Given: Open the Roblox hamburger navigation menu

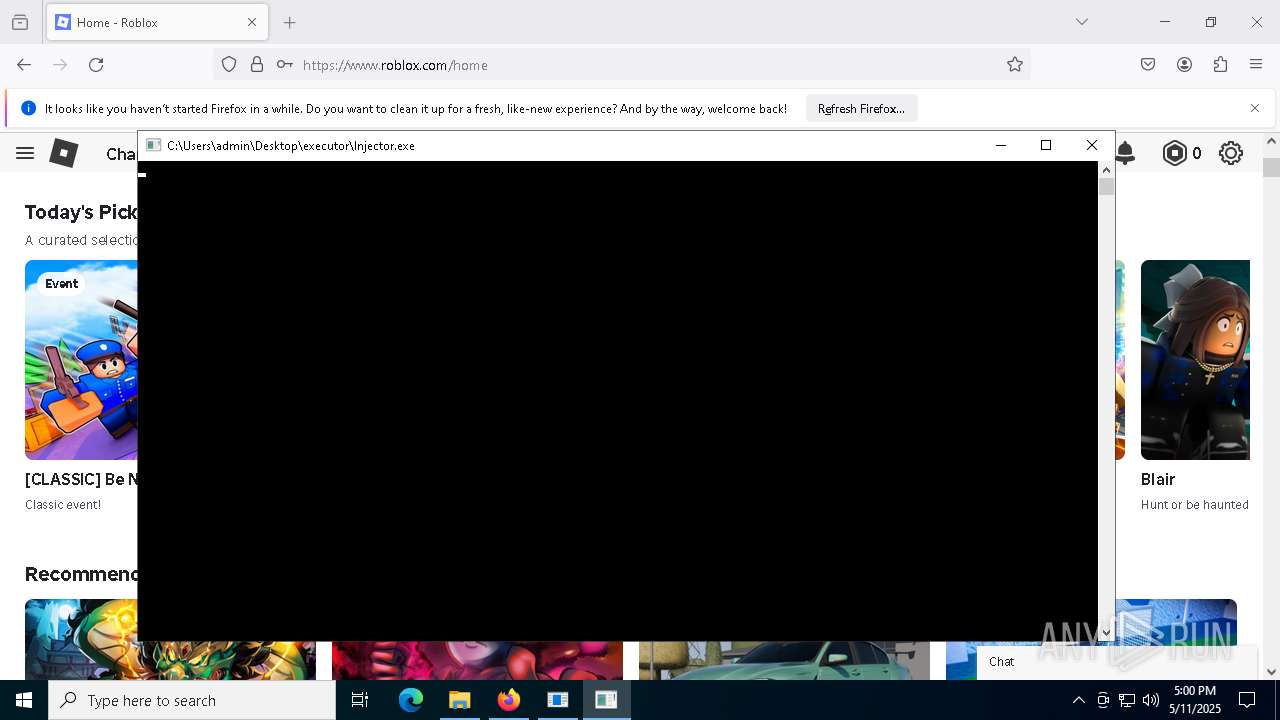Looking at the screenshot, I should 25,153.
